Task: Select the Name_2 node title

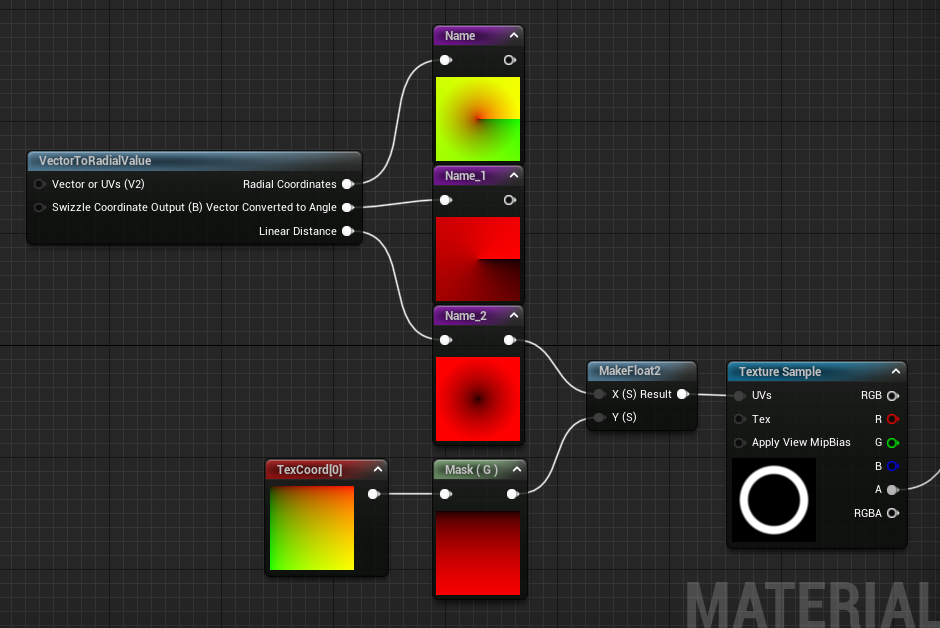Action: click(466, 316)
